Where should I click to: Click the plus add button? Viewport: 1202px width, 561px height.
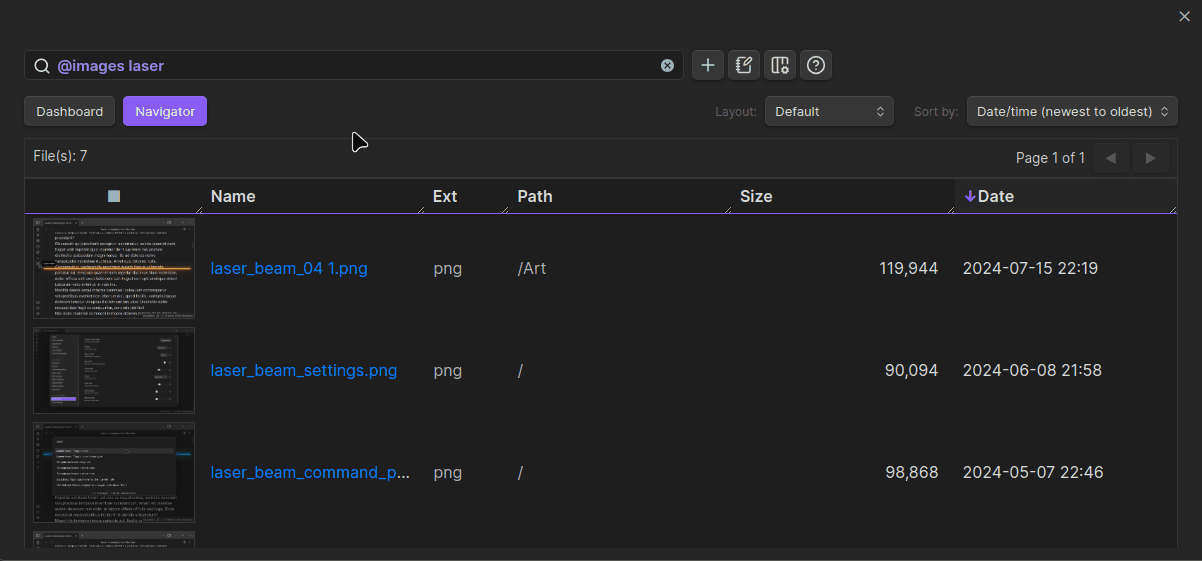(708, 66)
